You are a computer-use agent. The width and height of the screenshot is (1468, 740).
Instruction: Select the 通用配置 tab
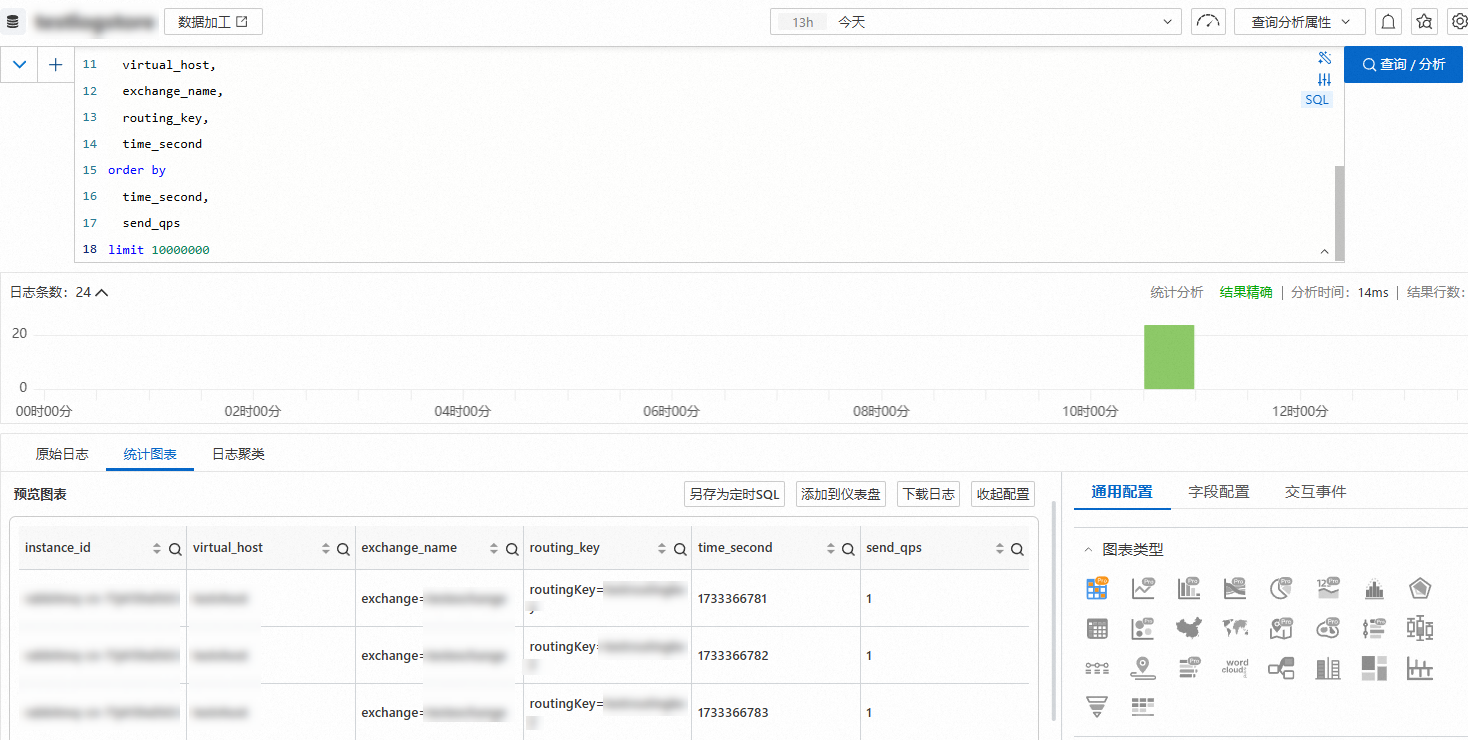click(x=1122, y=492)
